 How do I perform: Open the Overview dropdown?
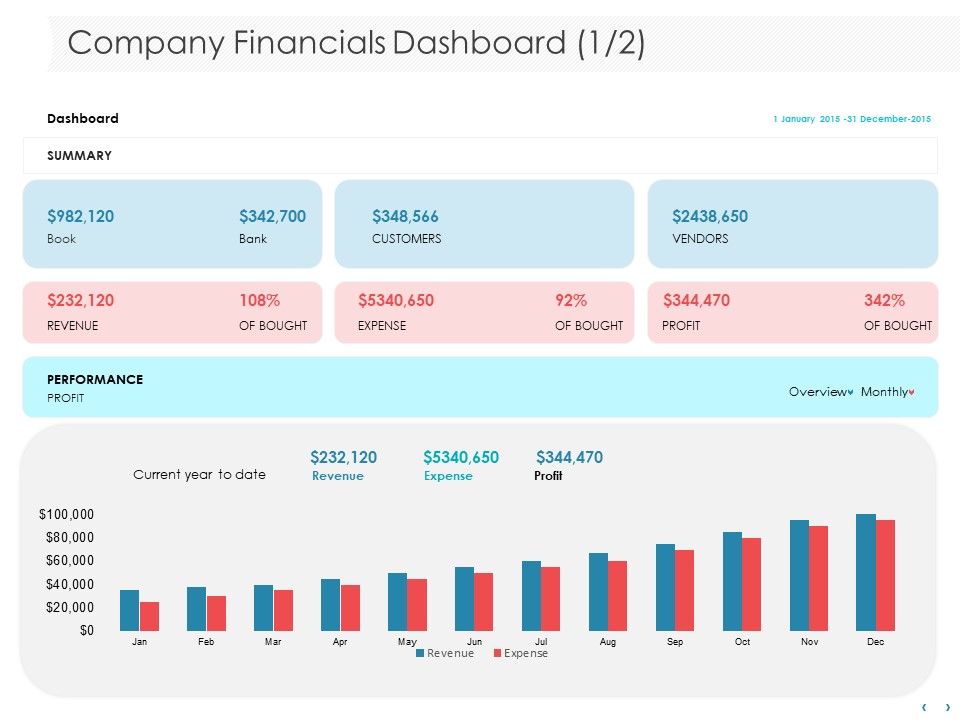[x=820, y=392]
